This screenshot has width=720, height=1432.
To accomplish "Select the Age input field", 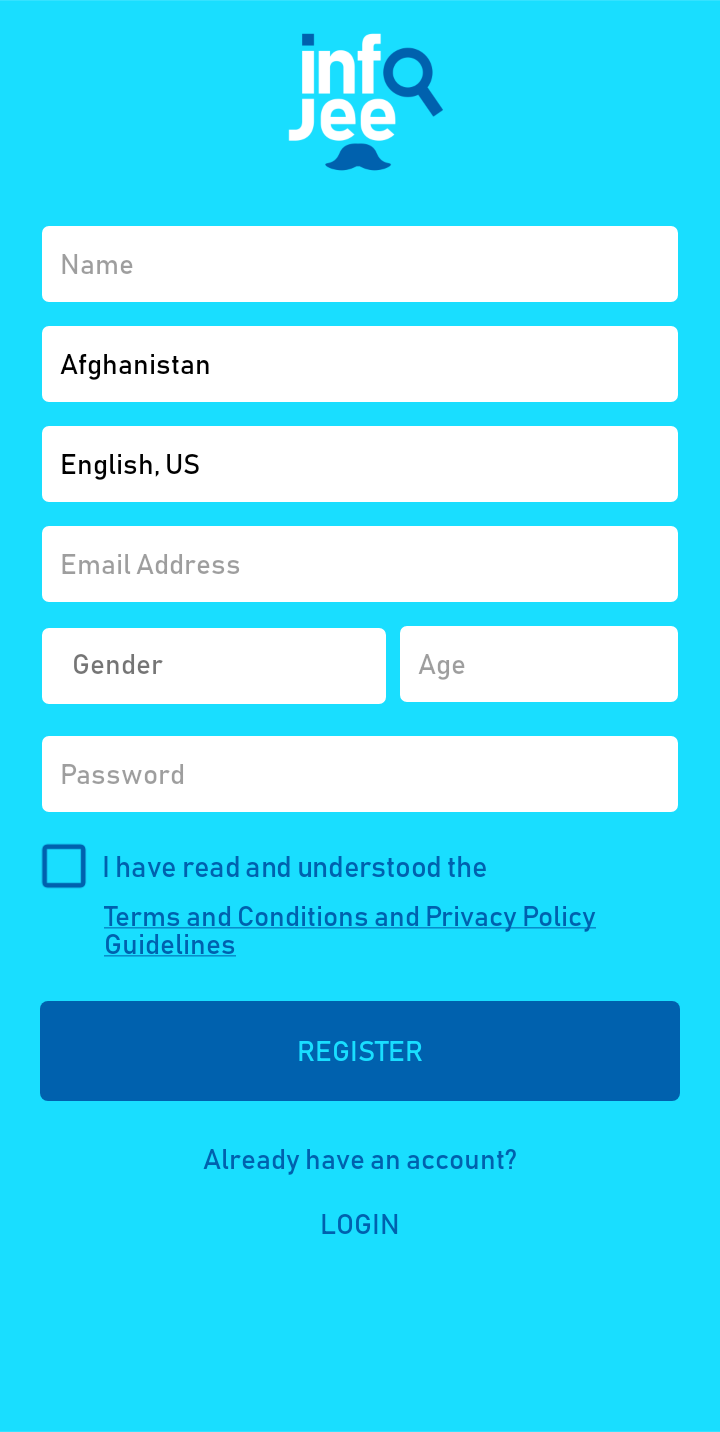I will pyautogui.click(x=539, y=665).
